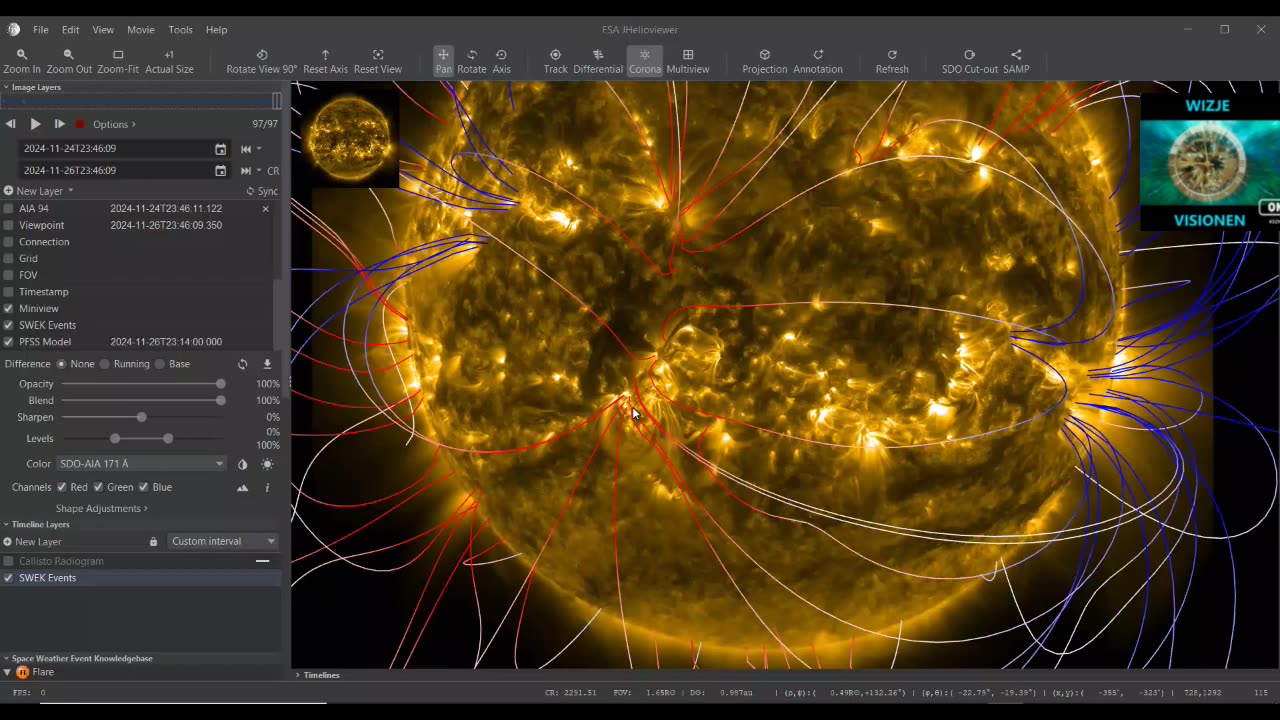
Task: Click the Zoom Out tool
Action: (x=69, y=61)
